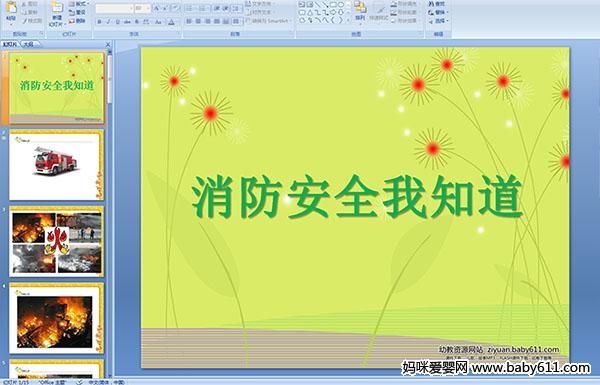Viewport: 600px width, 385px height.
Task: Toggle Underline formatting
Action: [x=117, y=22]
